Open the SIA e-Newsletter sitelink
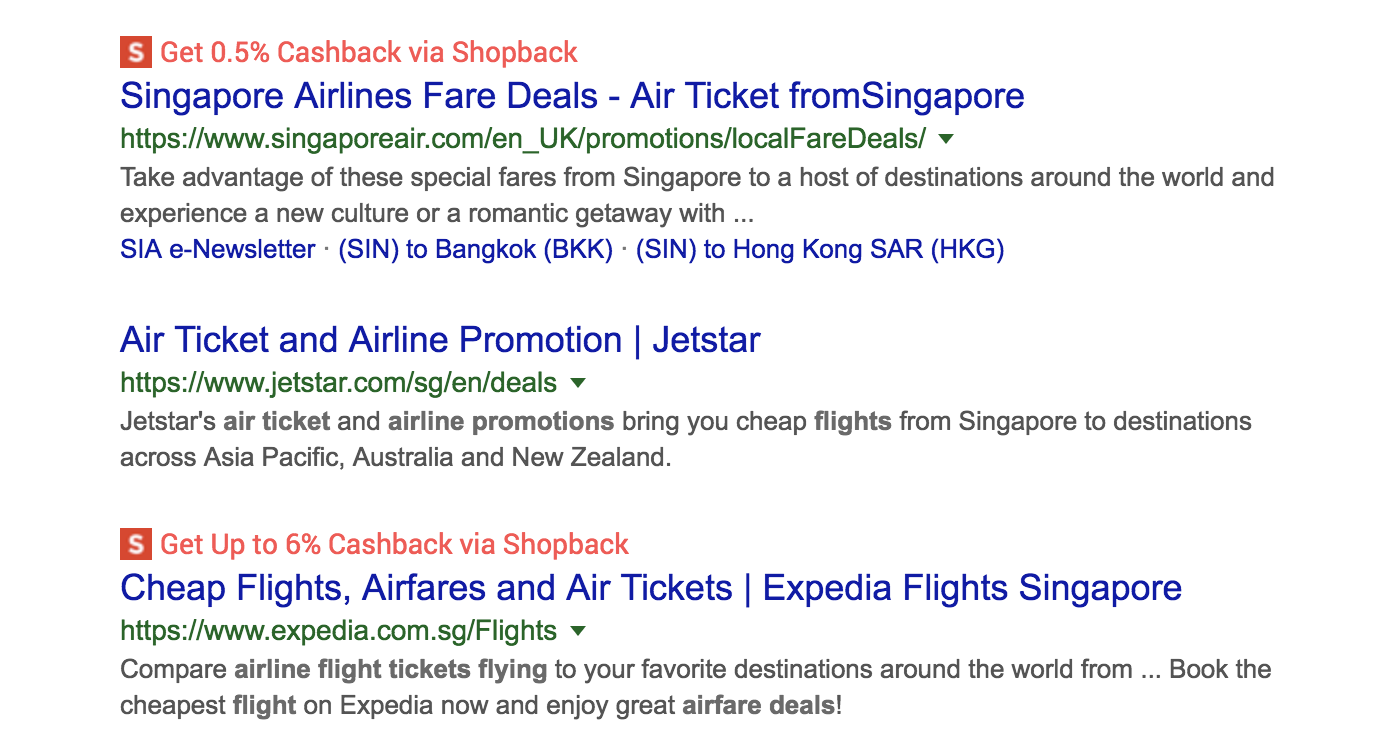The image size is (1380, 748). coord(218,249)
